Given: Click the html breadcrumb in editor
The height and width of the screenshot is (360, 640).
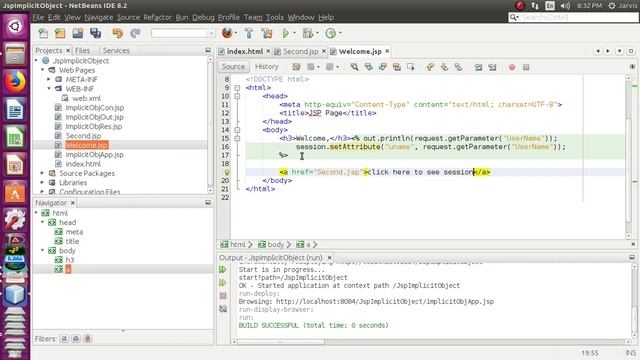Looking at the screenshot, I should coord(238,244).
